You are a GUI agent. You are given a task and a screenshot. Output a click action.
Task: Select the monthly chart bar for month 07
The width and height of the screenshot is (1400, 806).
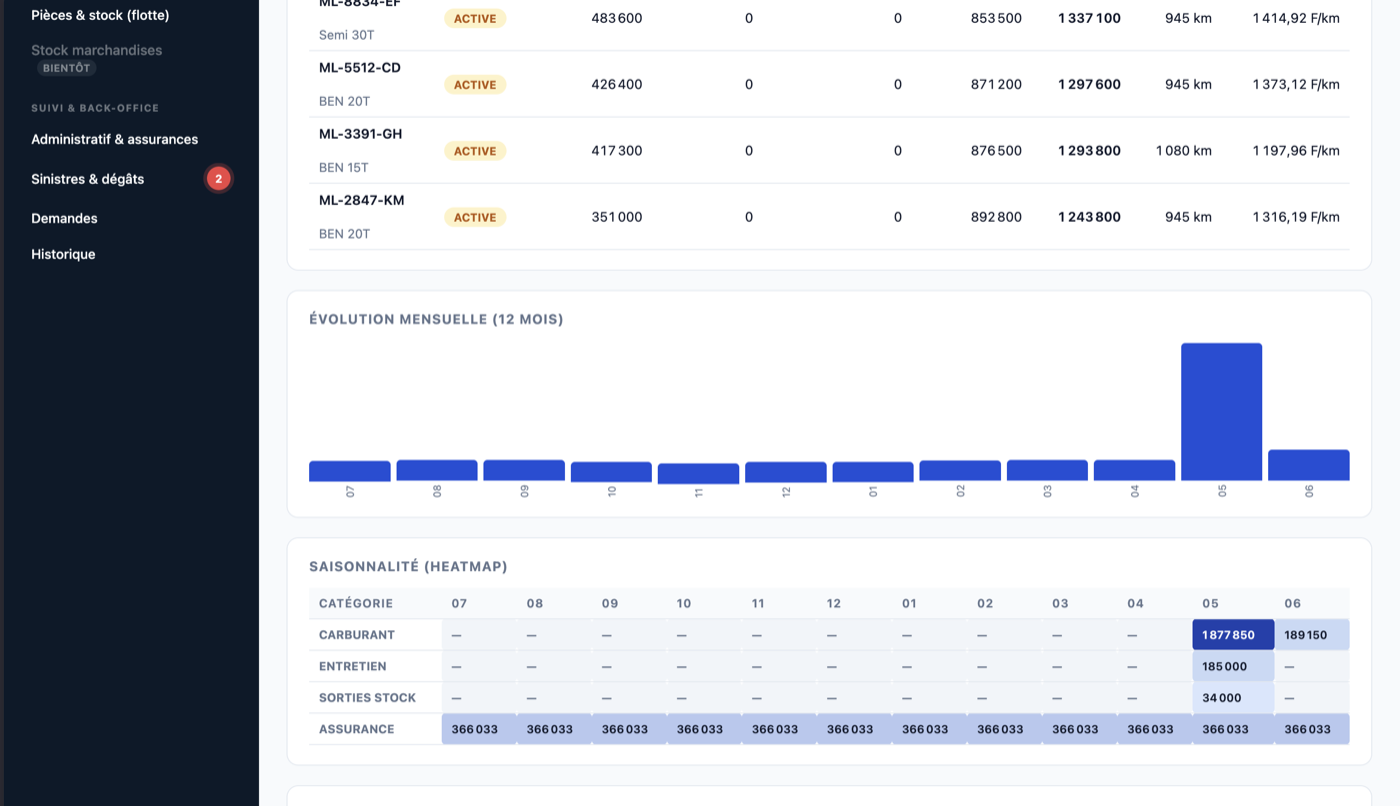coord(350,471)
